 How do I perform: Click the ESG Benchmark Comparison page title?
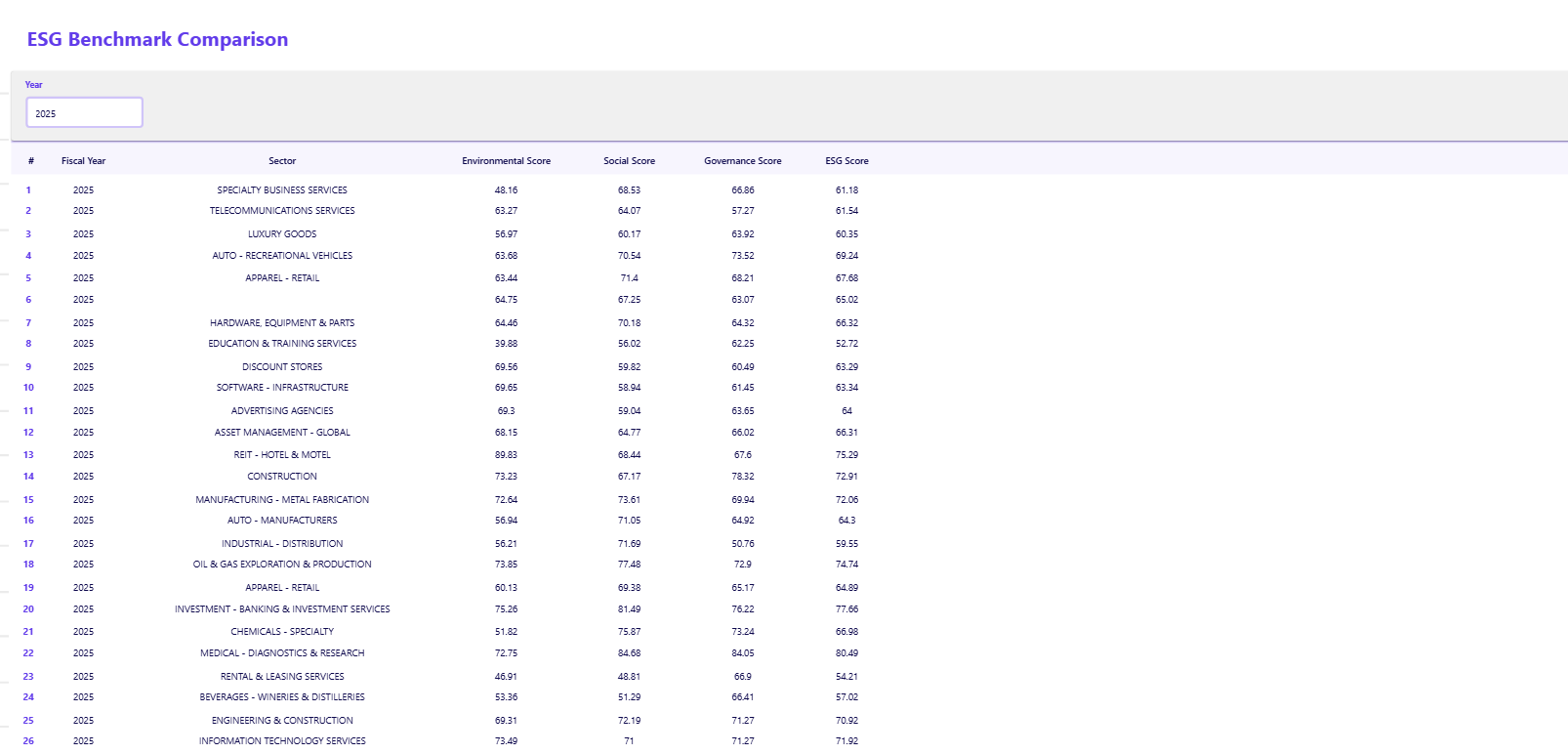pos(157,40)
